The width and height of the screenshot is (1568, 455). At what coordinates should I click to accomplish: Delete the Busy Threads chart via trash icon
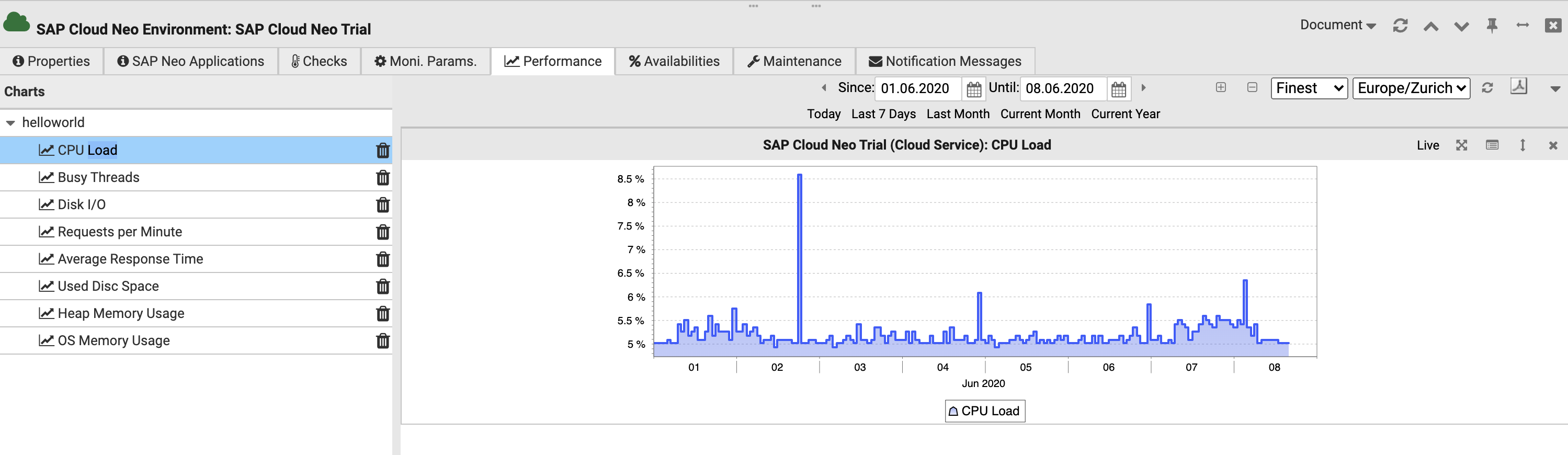click(x=382, y=178)
